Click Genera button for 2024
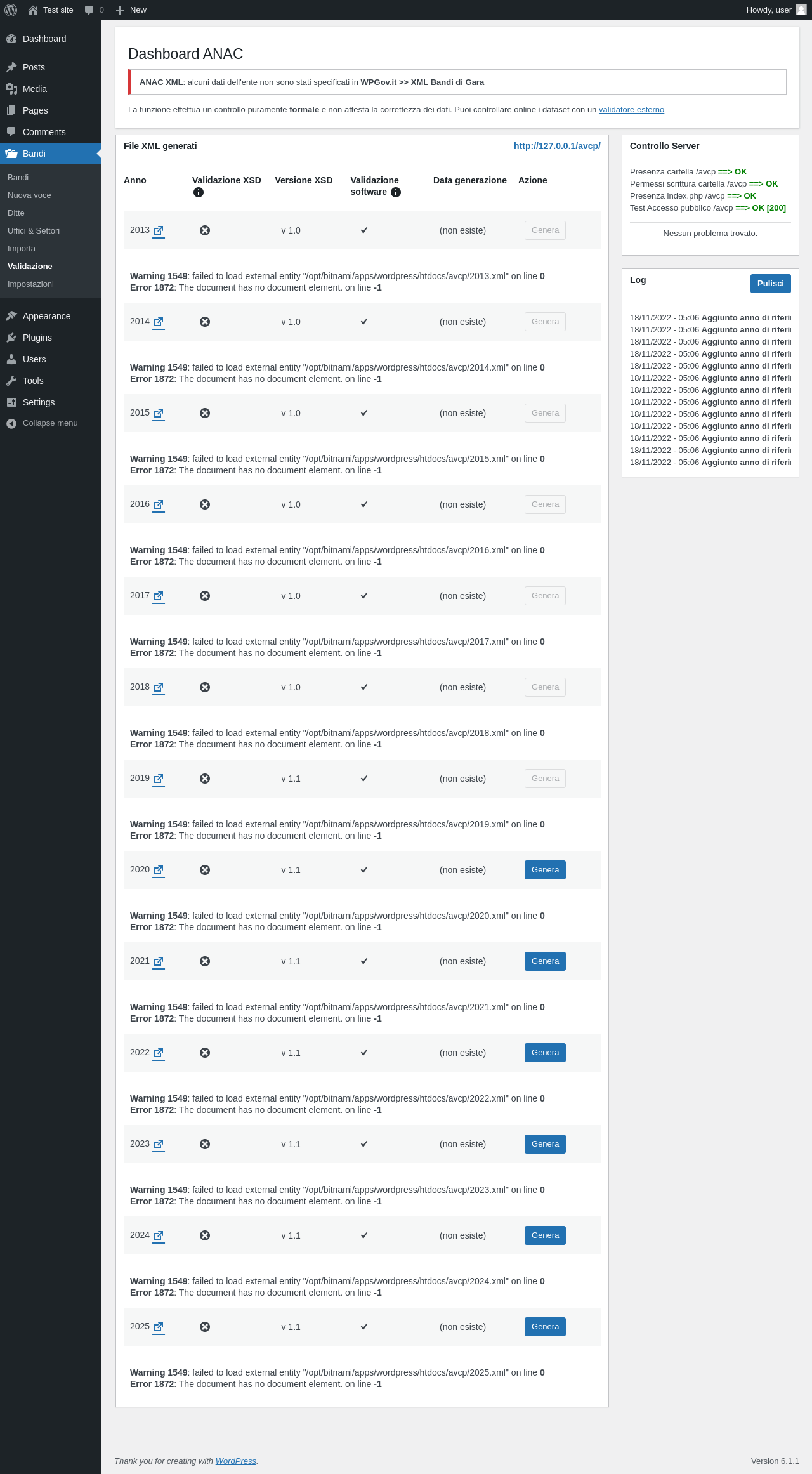The width and height of the screenshot is (812, 1474). point(545,1235)
